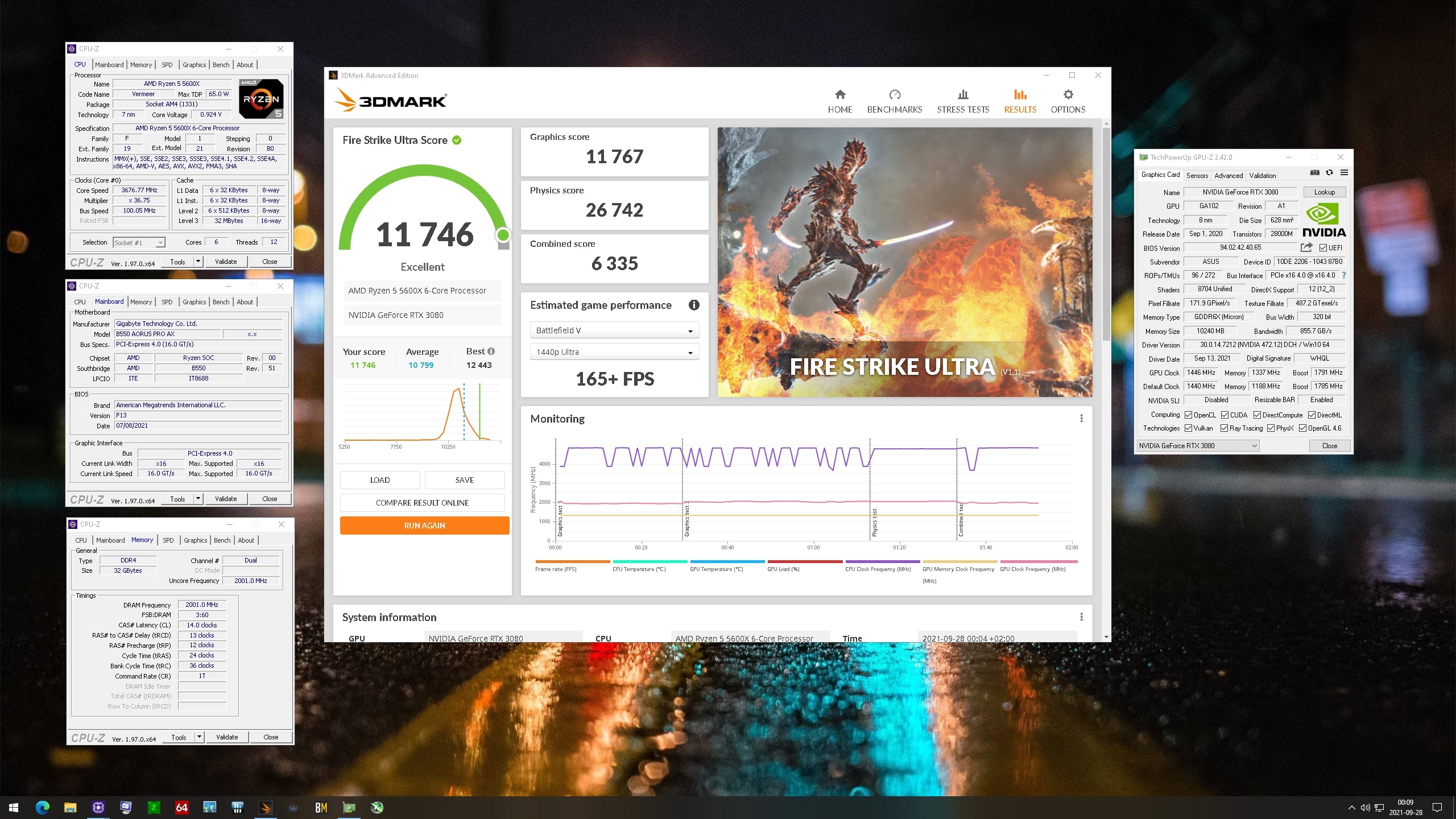The image size is (1456, 819).
Task: Click the RUN AGAIN button
Action: (424, 526)
